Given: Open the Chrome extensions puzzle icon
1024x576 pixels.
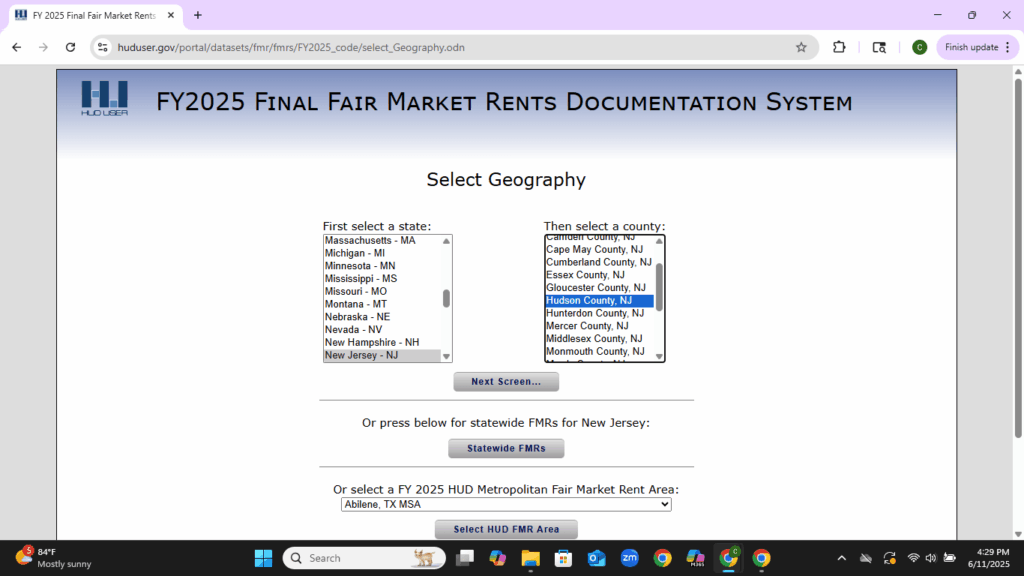Looking at the screenshot, I should [839, 47].
